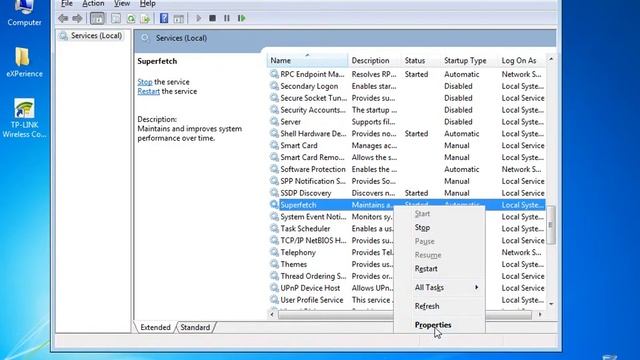640x360 pixels.
Task: Expand the All Tasks submenu
Action: [439, 287]
